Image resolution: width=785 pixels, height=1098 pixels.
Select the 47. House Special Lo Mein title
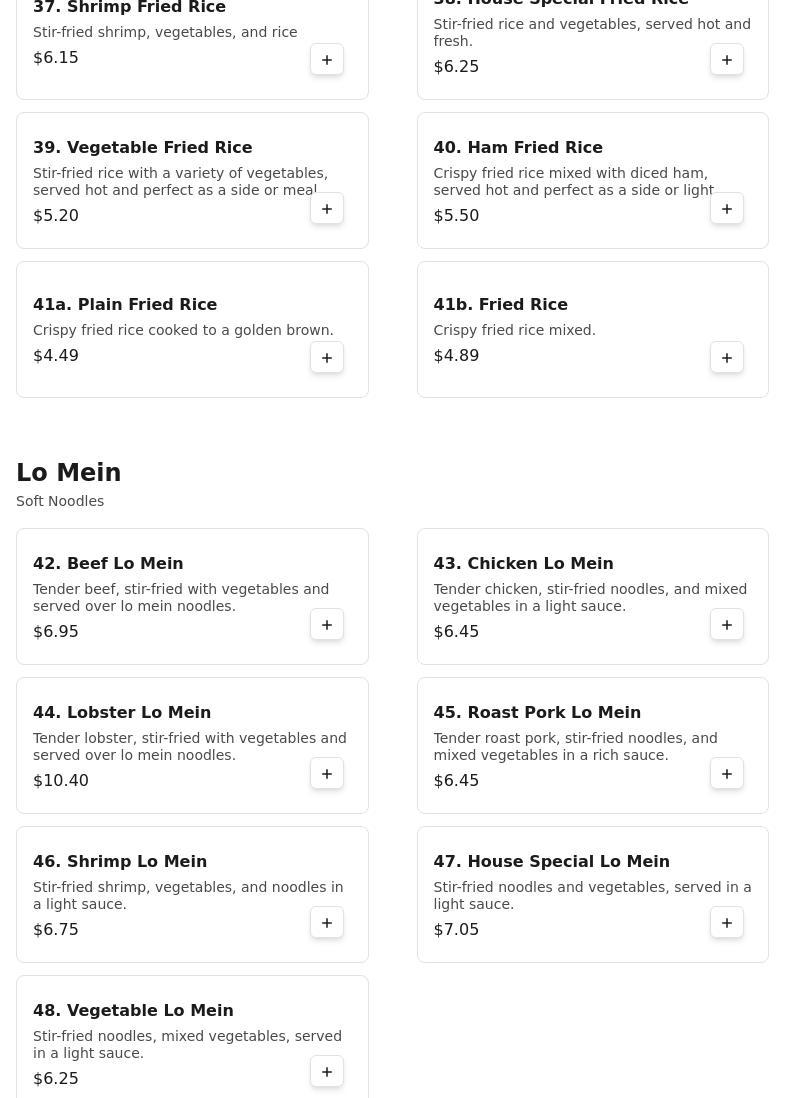551,861
